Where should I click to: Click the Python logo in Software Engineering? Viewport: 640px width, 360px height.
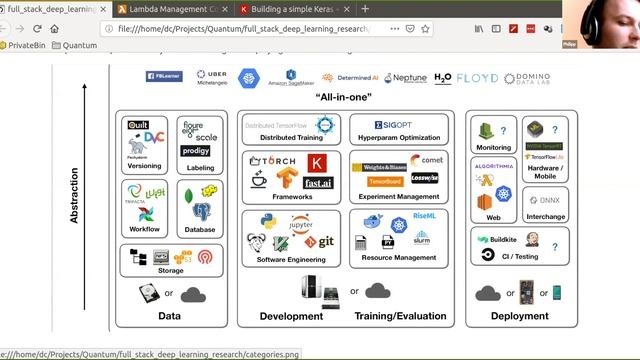[x=268, y=222]
